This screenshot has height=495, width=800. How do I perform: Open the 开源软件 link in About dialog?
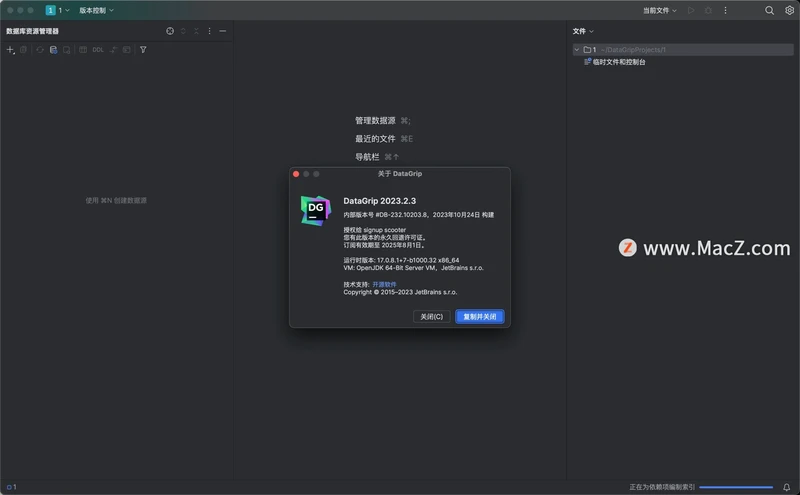384,284
